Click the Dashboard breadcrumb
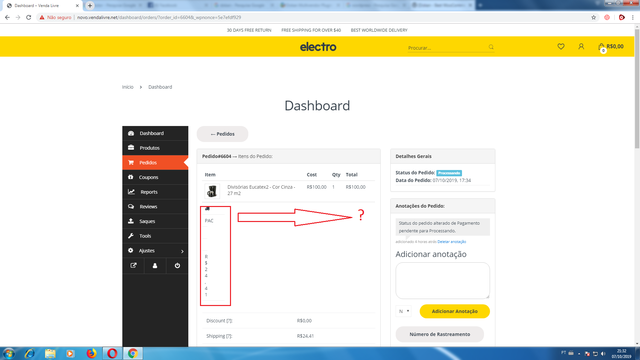The height and width of the screenshot is (360, 640). 160,87
